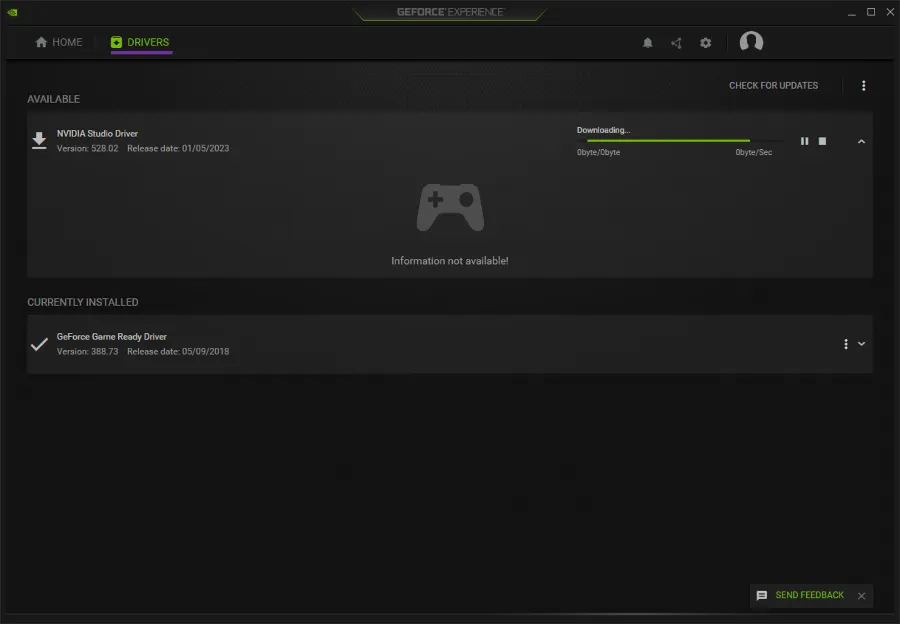
Task: Open settings via gear icon
Action: [705, 42]
